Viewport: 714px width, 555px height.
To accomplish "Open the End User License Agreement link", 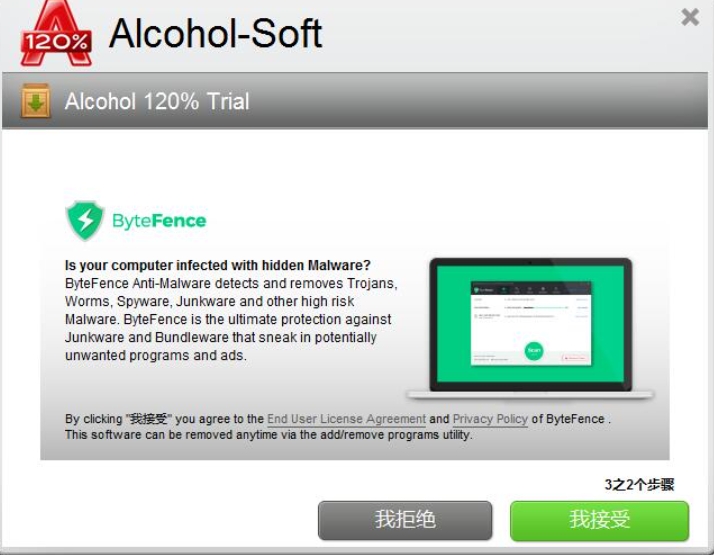I will [347, 419].
